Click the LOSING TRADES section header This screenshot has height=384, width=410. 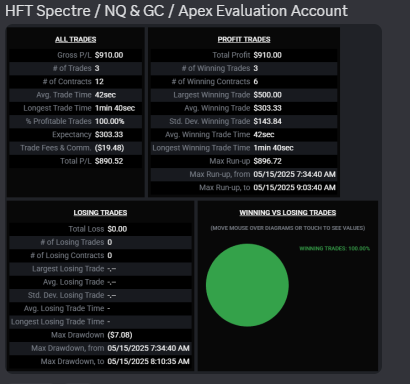[100, 213]
